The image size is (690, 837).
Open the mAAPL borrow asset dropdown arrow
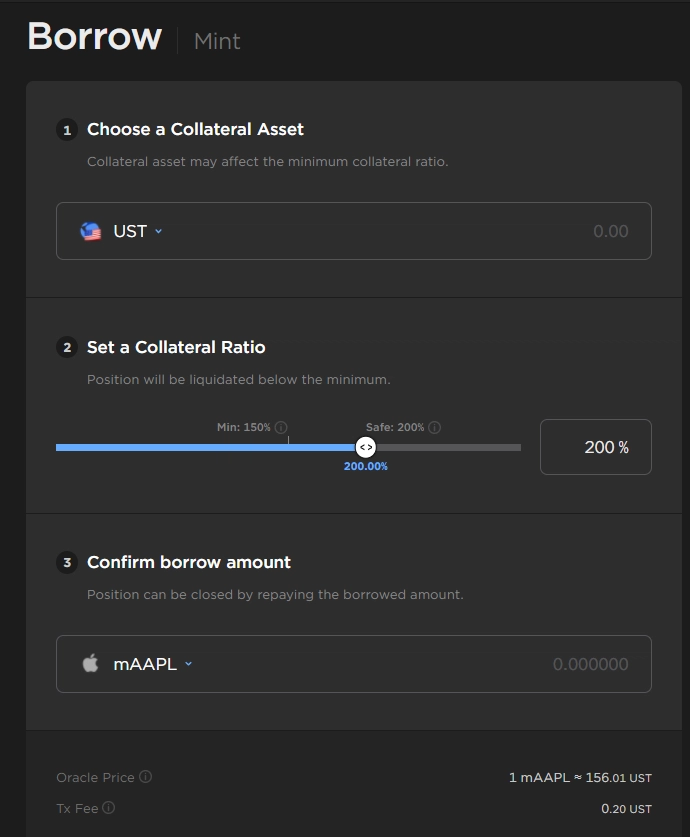click(188, 664)
